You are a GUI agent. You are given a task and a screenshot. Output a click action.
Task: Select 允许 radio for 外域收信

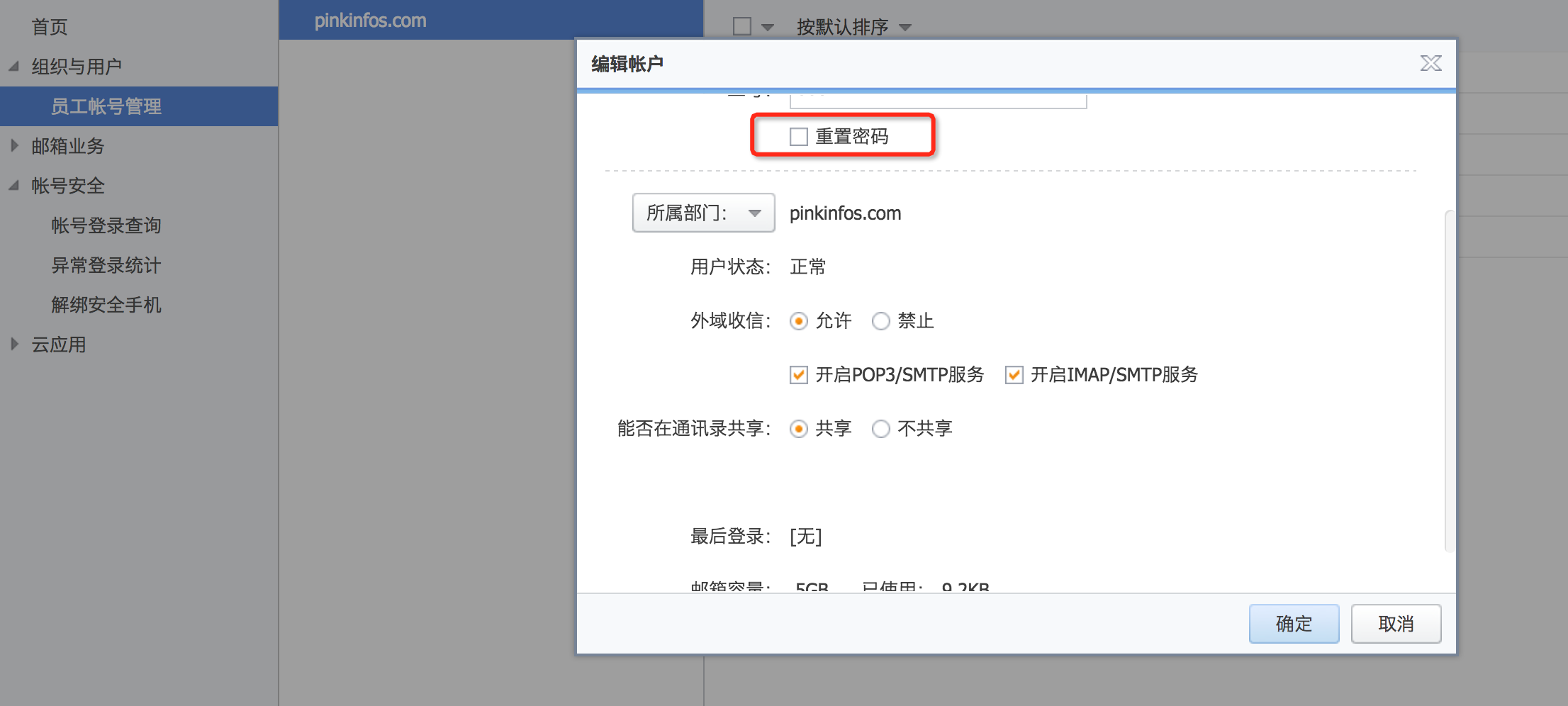coord(799,321)
